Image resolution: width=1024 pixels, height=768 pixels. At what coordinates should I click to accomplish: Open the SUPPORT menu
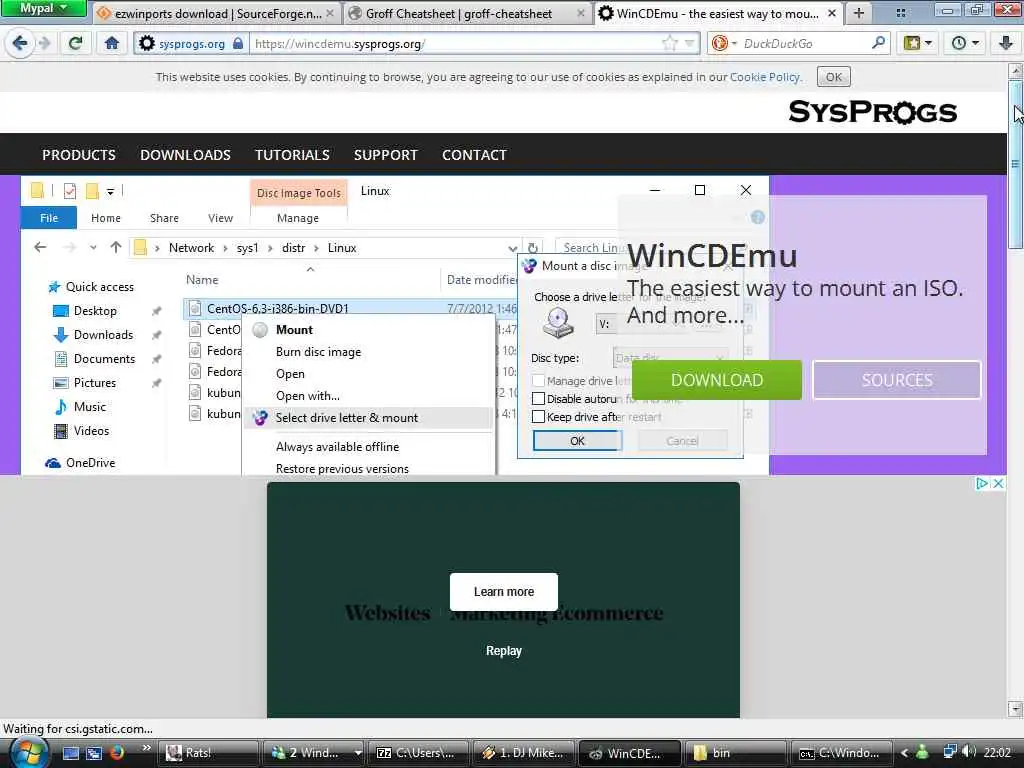coord(385,155)
